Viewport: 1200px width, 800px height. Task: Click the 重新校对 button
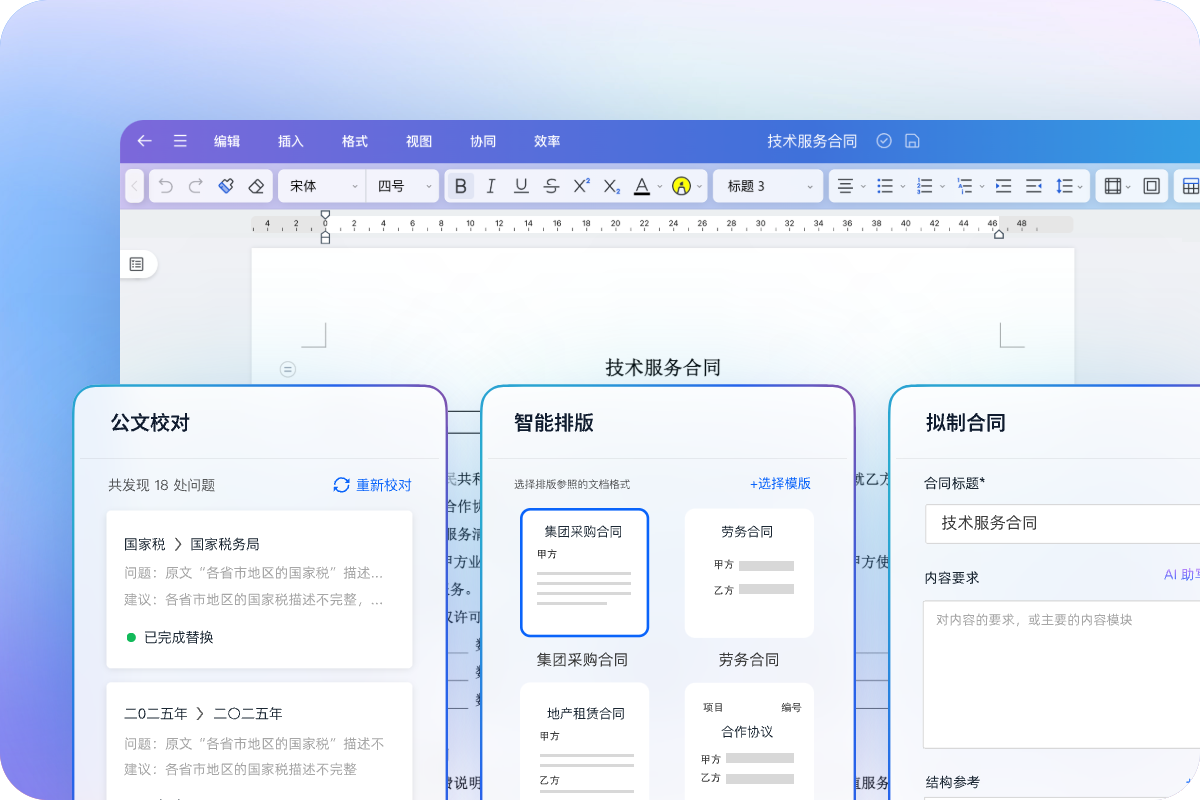pos(372,485)
